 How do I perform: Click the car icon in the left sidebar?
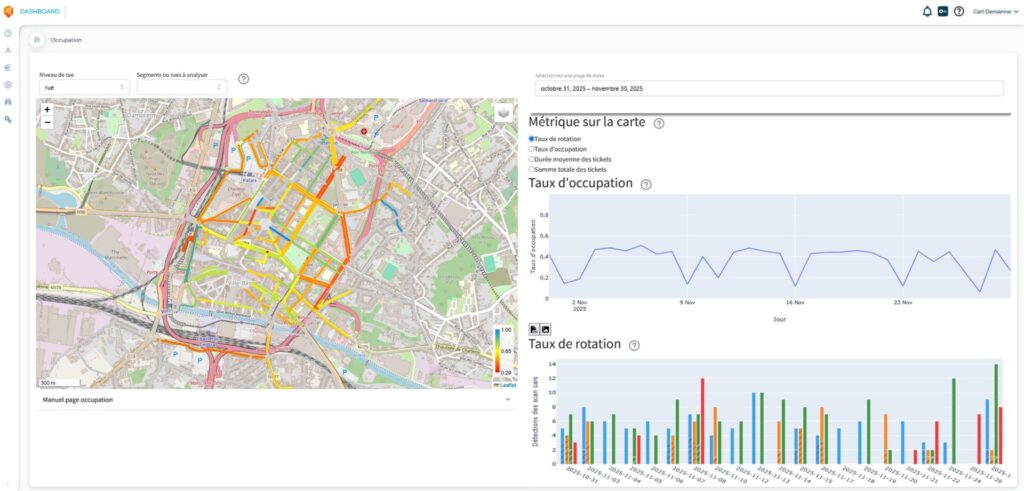coord(8,102)
